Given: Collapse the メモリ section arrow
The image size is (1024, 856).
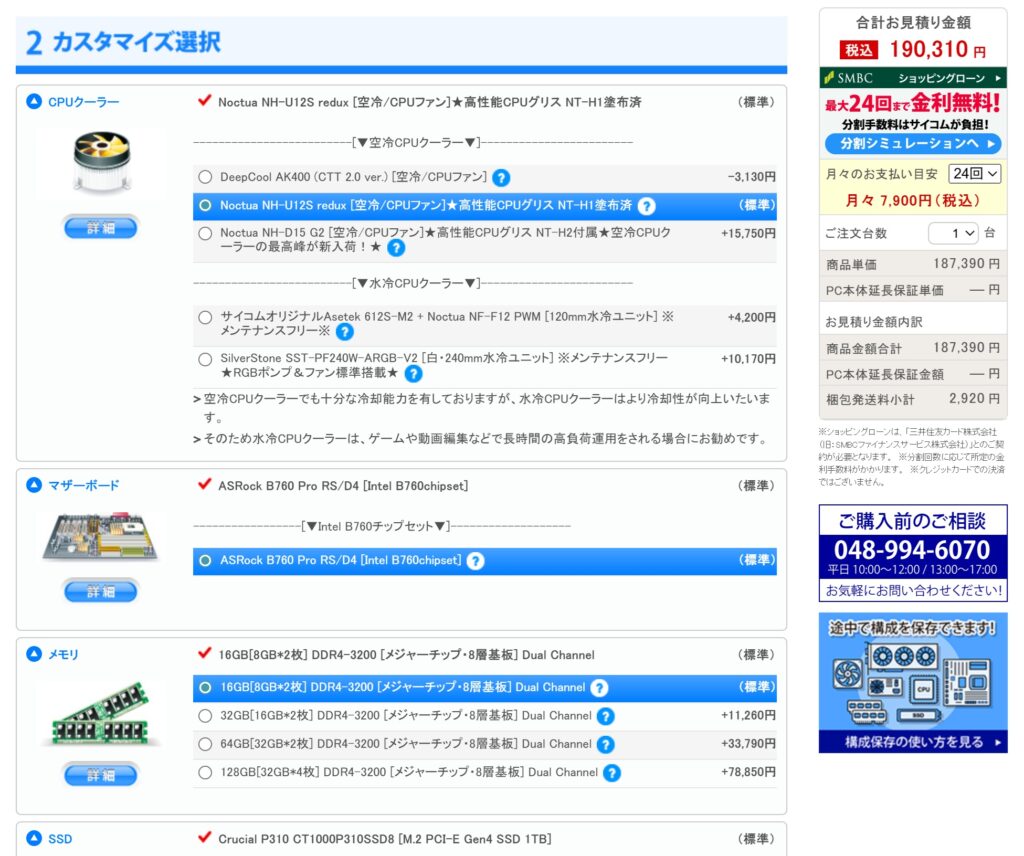Looking at the screenshot, I should point(34,655).
